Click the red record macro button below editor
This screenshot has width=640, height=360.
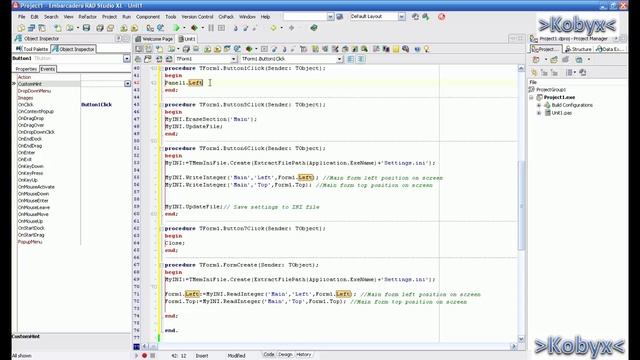(x=144, y=356)
